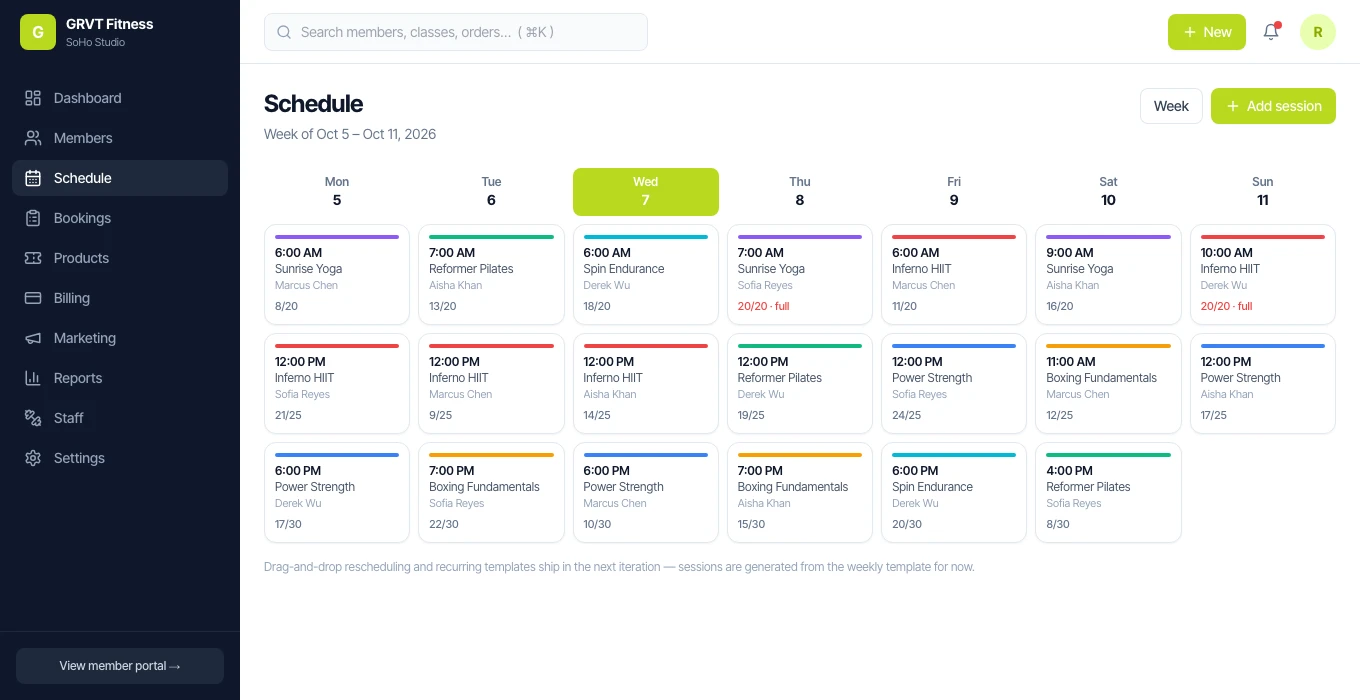
Task: Click the Schedule page heading
Action: [313, 104]
